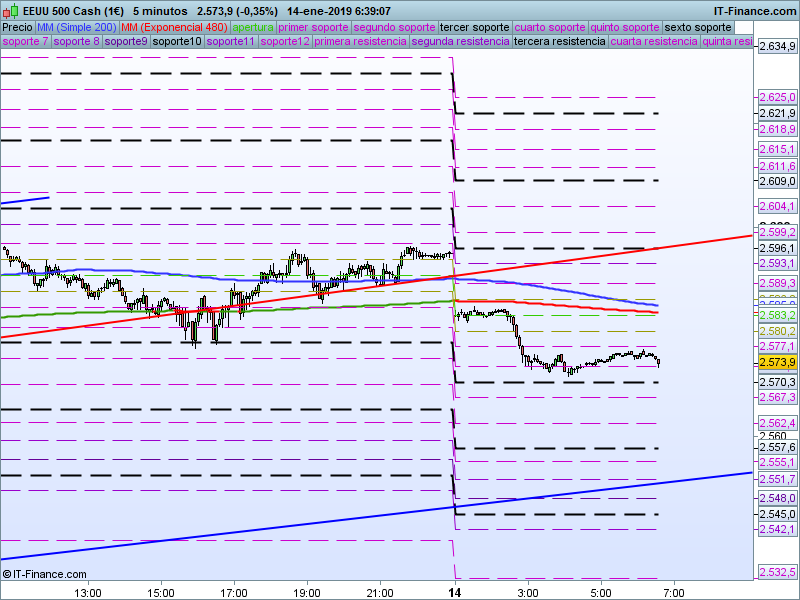Screen dimensions: 800x600
Task: Click the 2.580,2 price axis label
Action: 777,331
